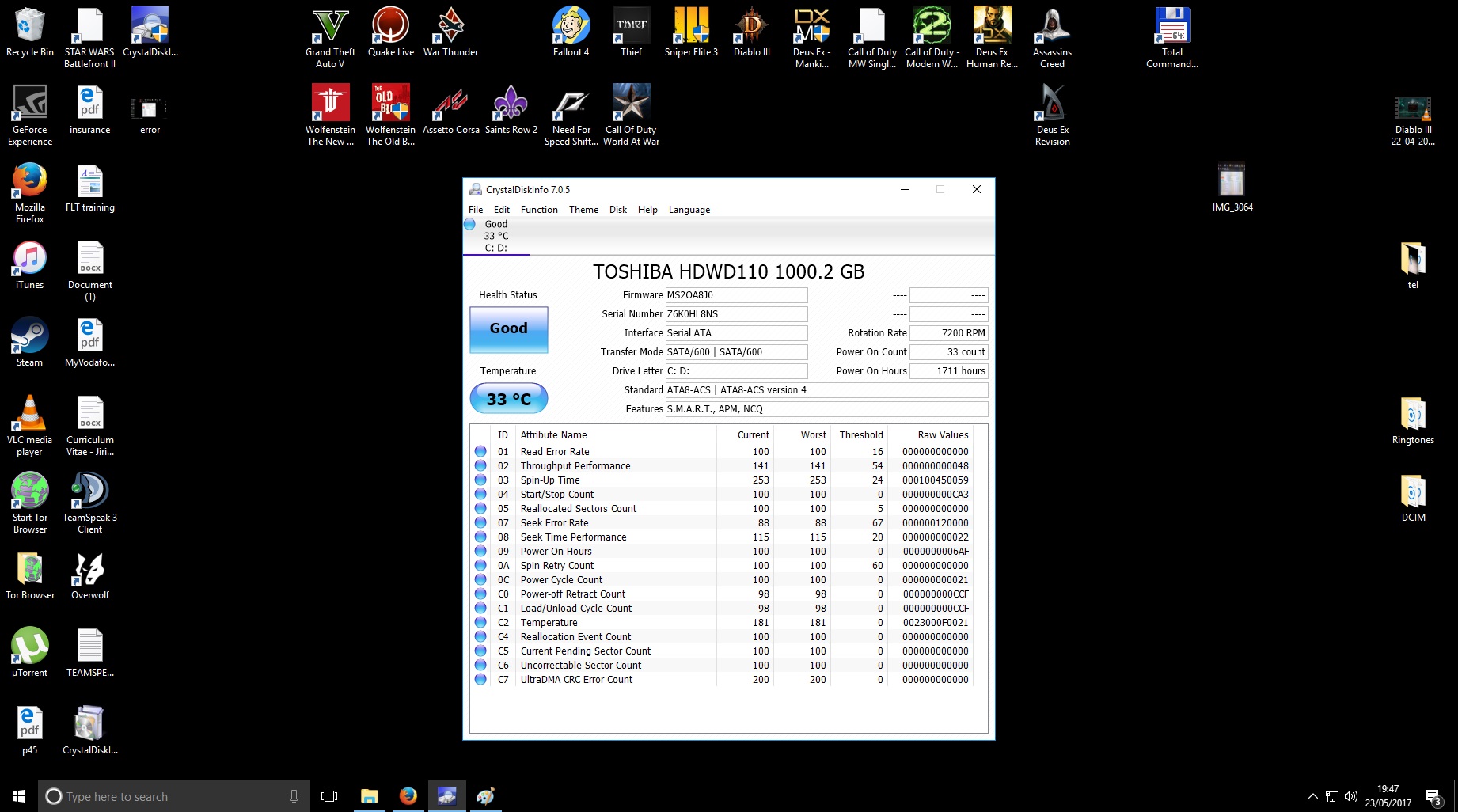Launch Grand Theft Auto V shortcut
The width and height of the screenshot is (1458, 812).
click(x=330, y=38)
